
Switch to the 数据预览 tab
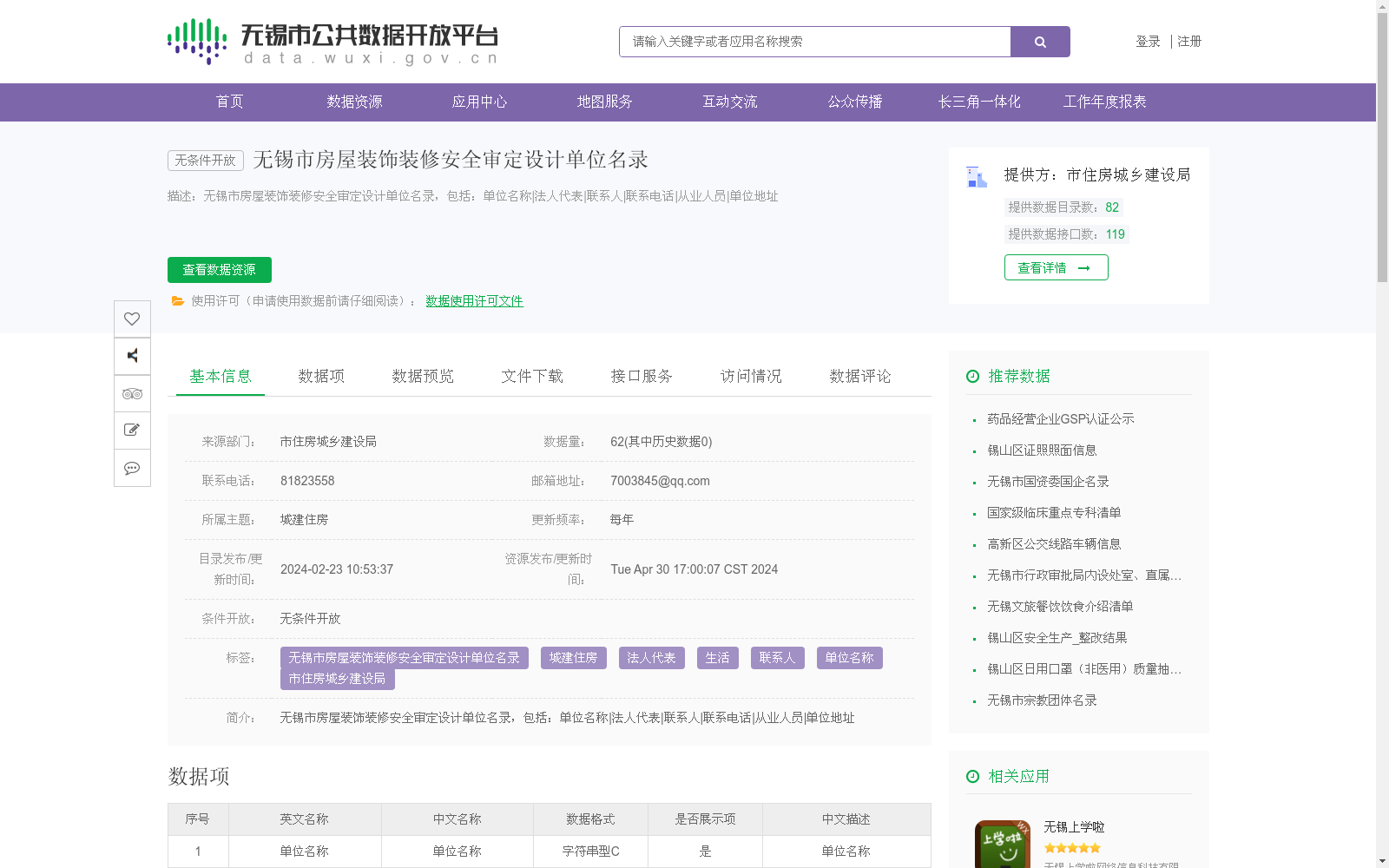pos(423,376)
